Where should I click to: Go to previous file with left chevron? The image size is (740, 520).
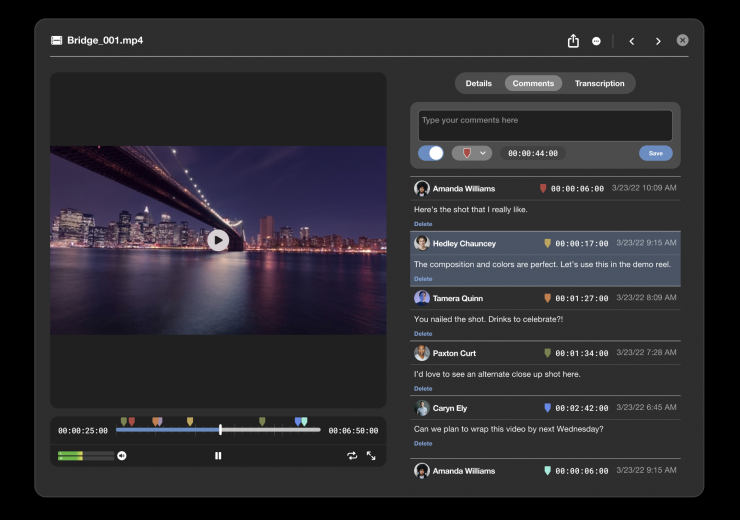pos(631,41)
